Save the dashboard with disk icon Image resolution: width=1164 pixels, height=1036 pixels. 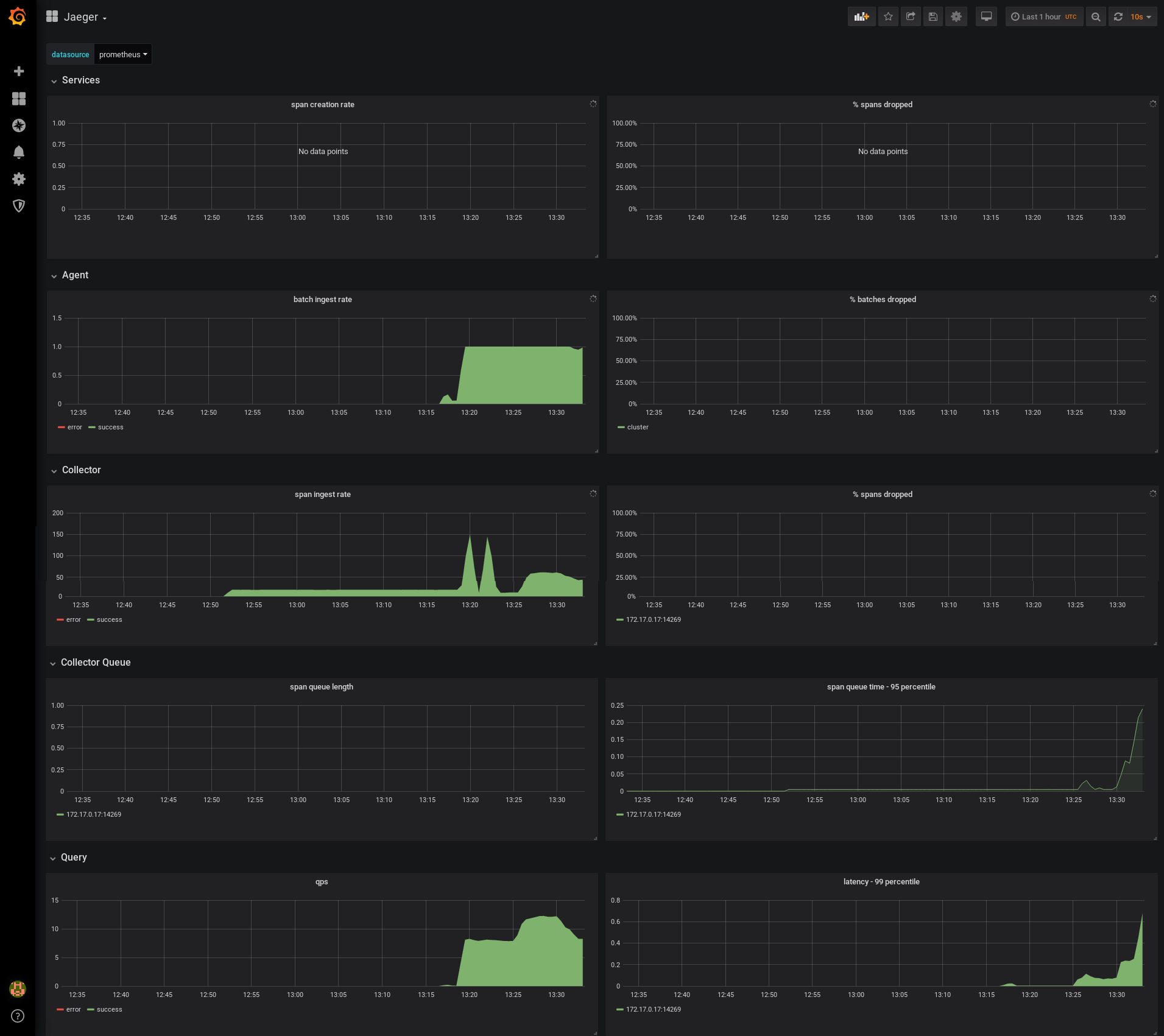pos(933,17)
